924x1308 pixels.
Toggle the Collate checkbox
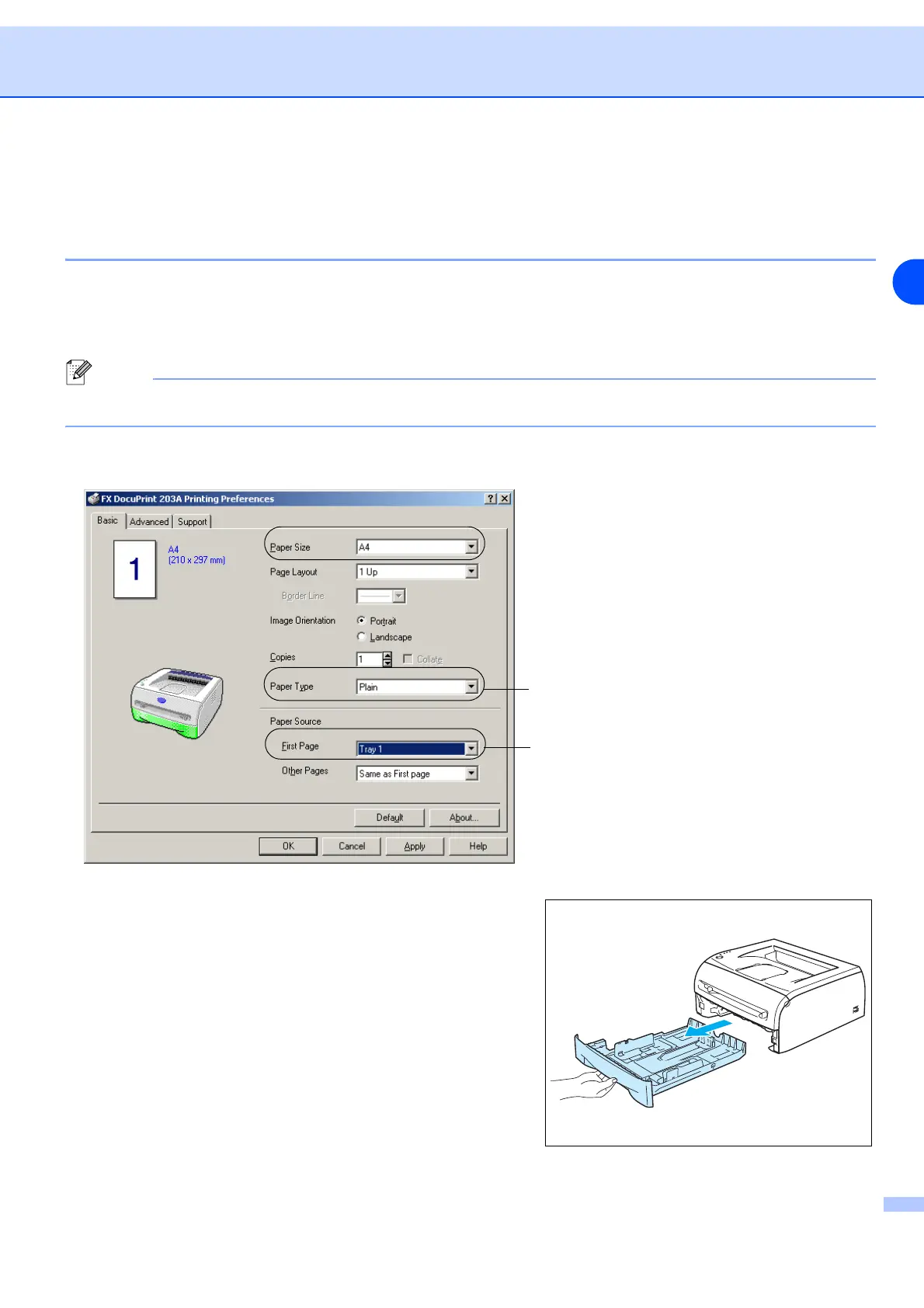click(x=408, y=659)
